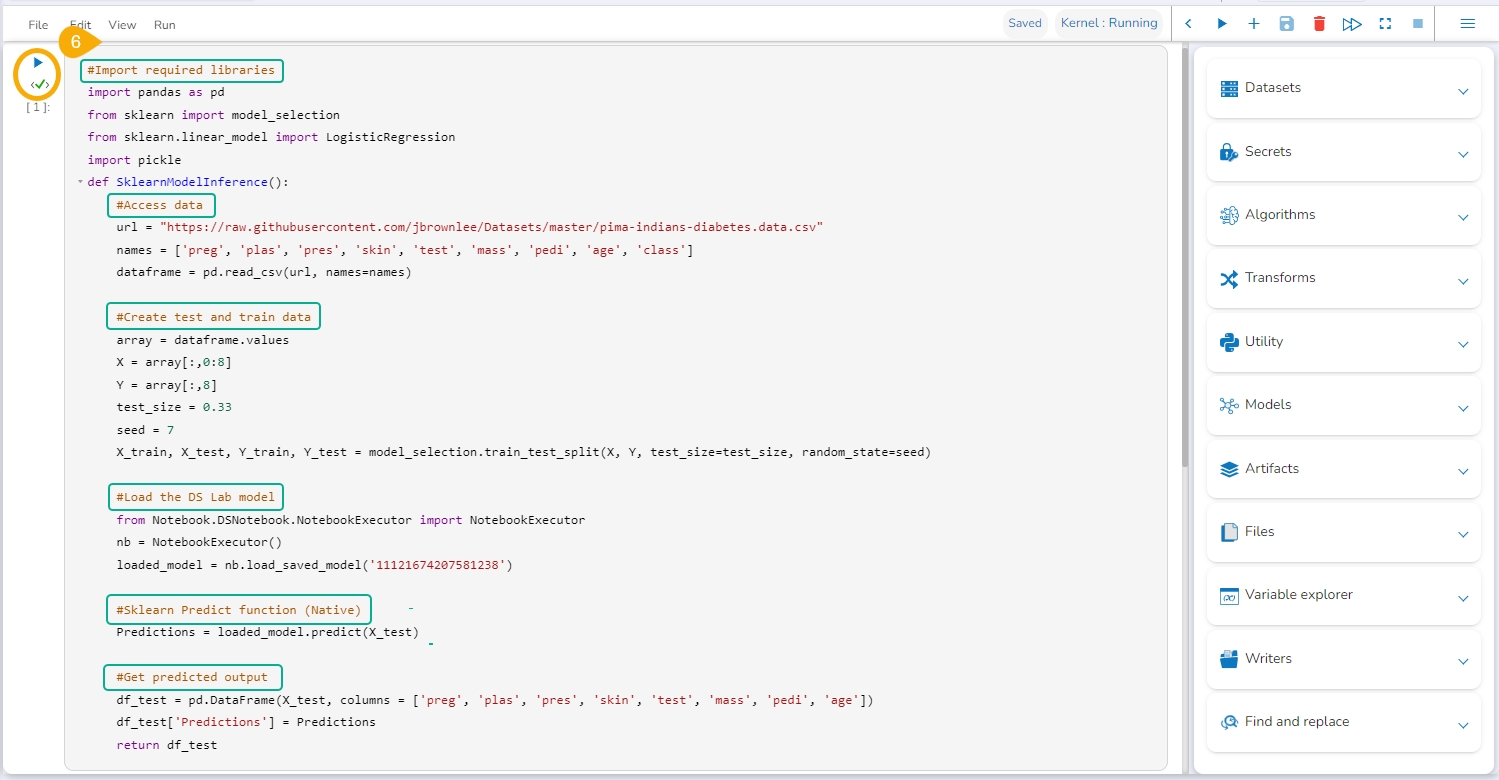Expand the Datasets panel
Viewport: 1499px width, 780px height.
(x=1343, y=89)
